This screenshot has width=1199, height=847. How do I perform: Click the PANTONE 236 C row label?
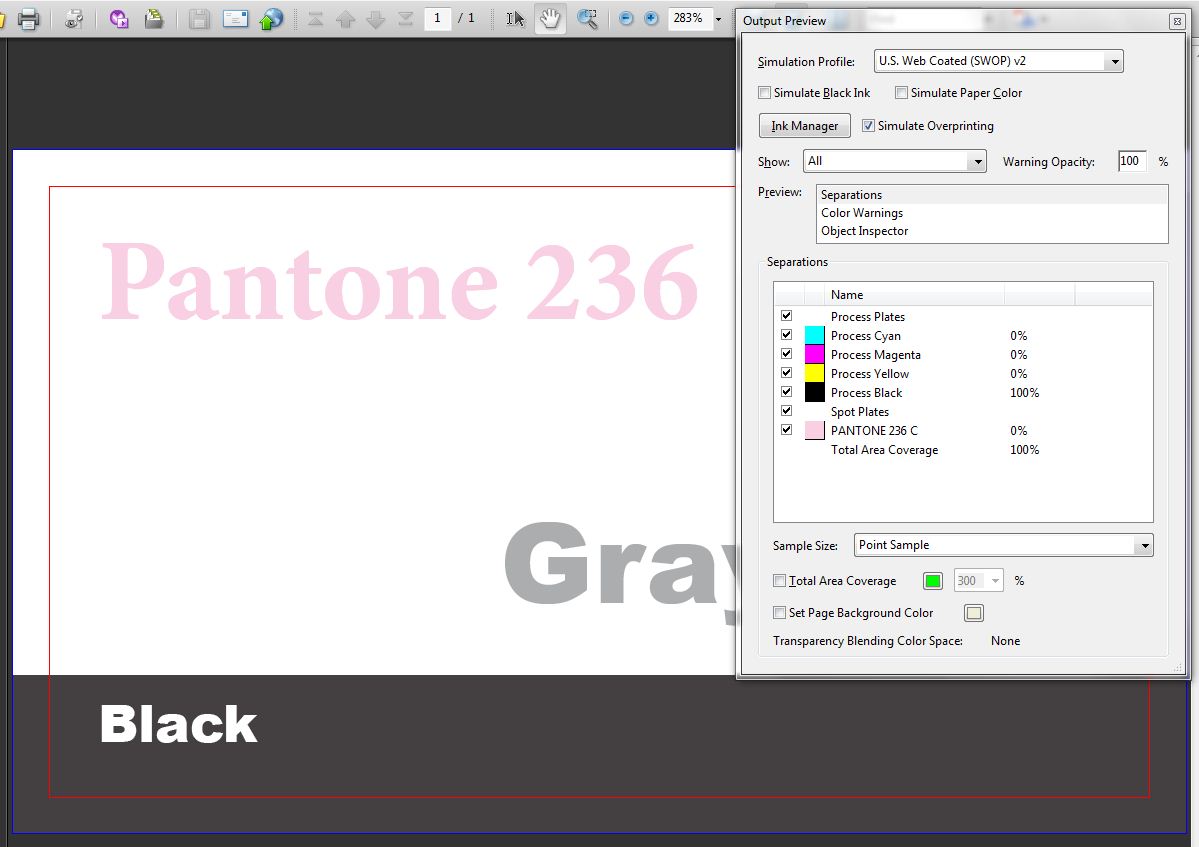[874, 431]
